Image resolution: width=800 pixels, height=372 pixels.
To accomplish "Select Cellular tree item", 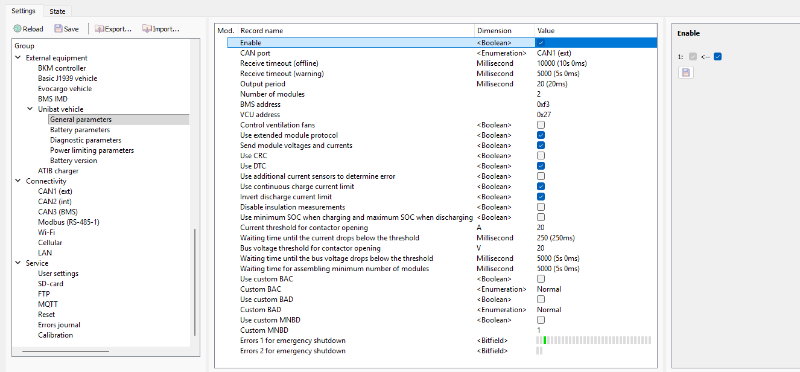I will [x=50, y=242].
